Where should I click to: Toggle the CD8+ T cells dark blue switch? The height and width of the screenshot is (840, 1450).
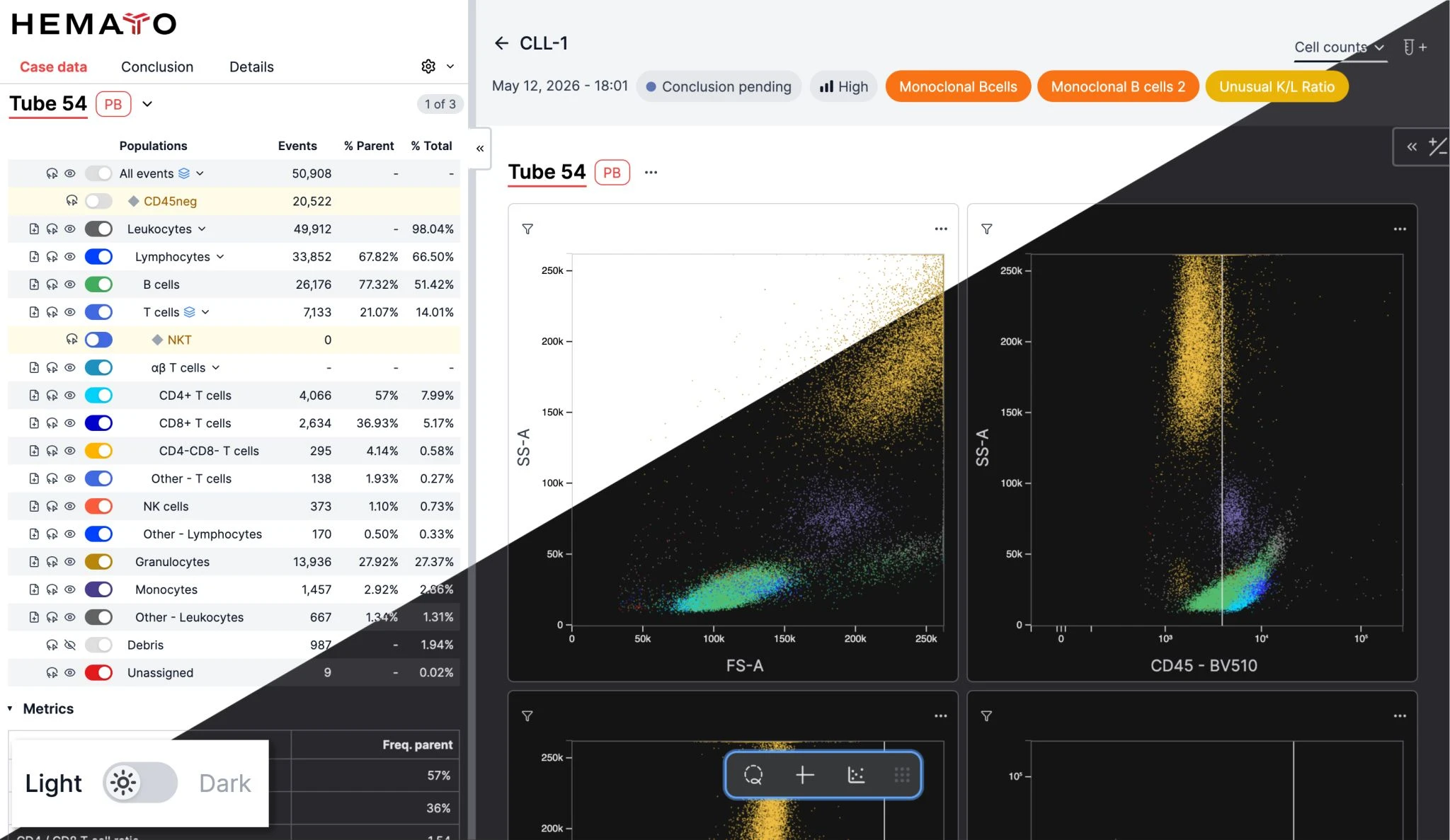pyautogui.click(x=98, y=423)
